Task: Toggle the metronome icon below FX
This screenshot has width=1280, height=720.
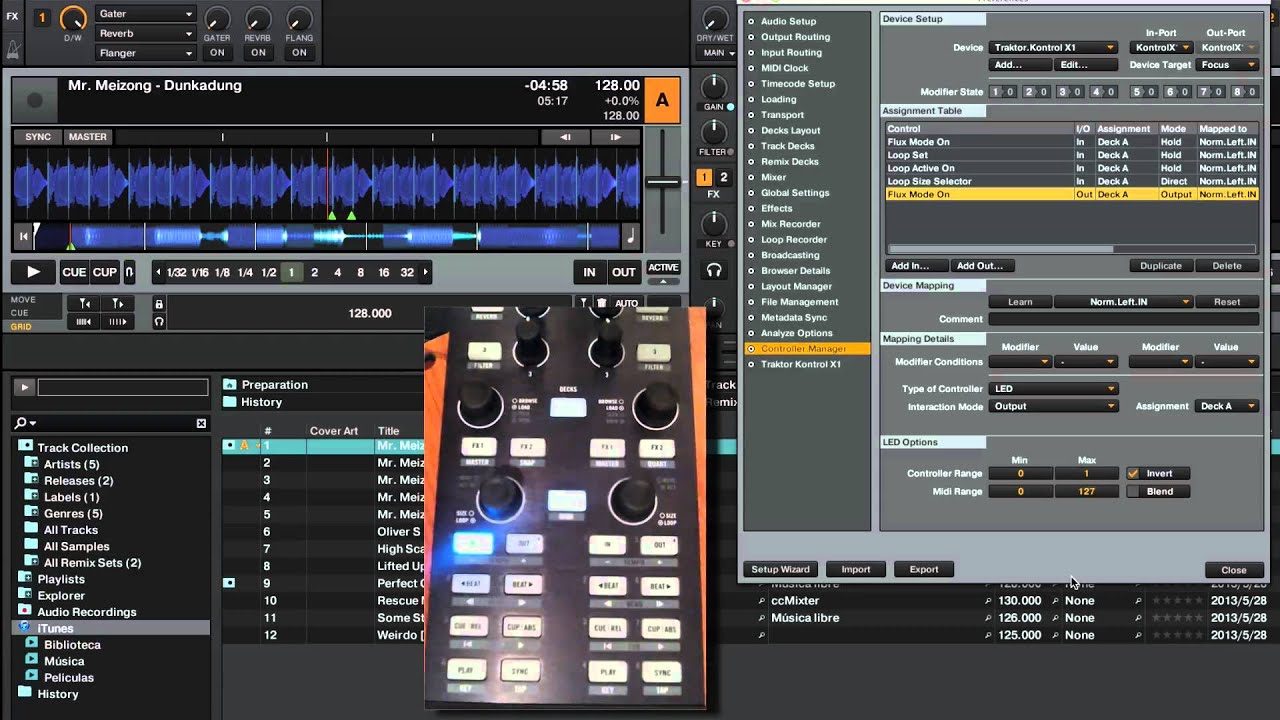Action: (12, 48)
